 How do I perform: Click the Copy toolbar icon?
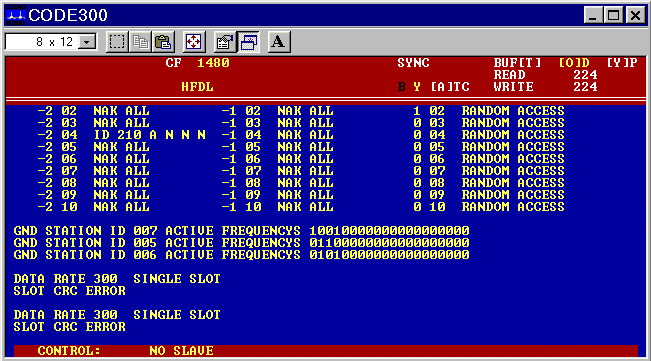[x=140, y=42]
